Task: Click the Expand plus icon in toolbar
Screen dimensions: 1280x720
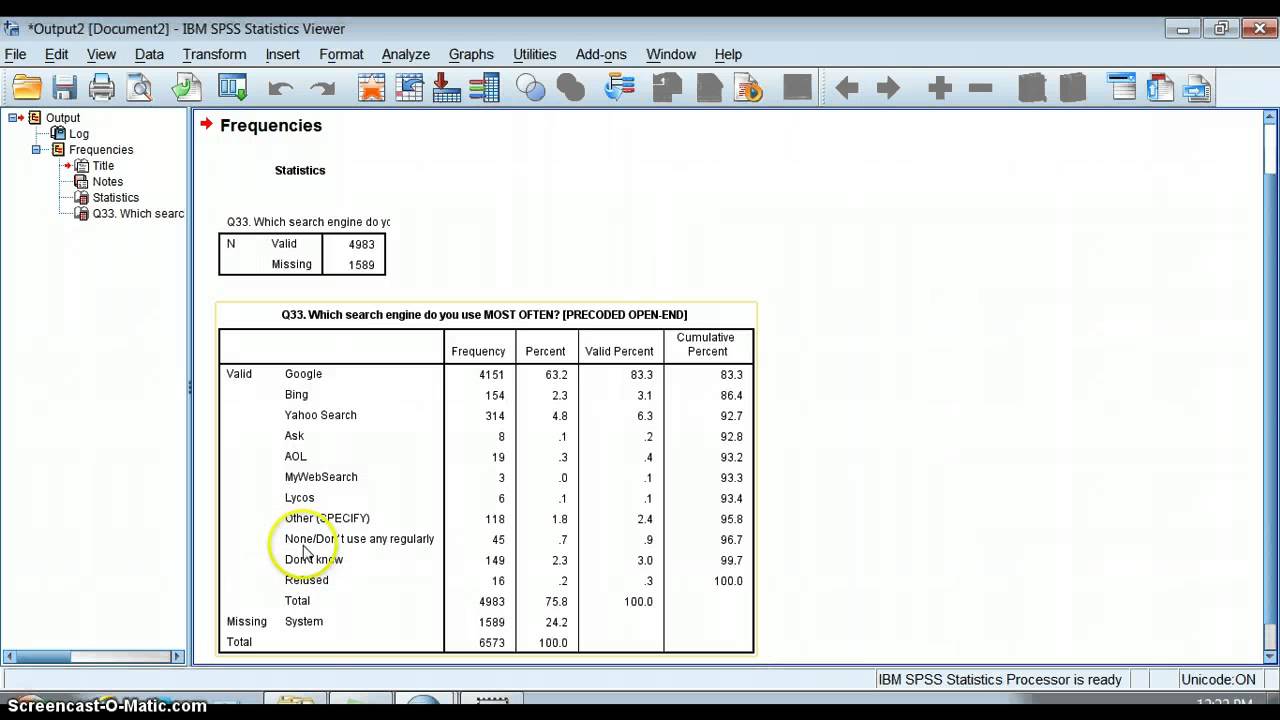Action: click(x=940, y=89)
